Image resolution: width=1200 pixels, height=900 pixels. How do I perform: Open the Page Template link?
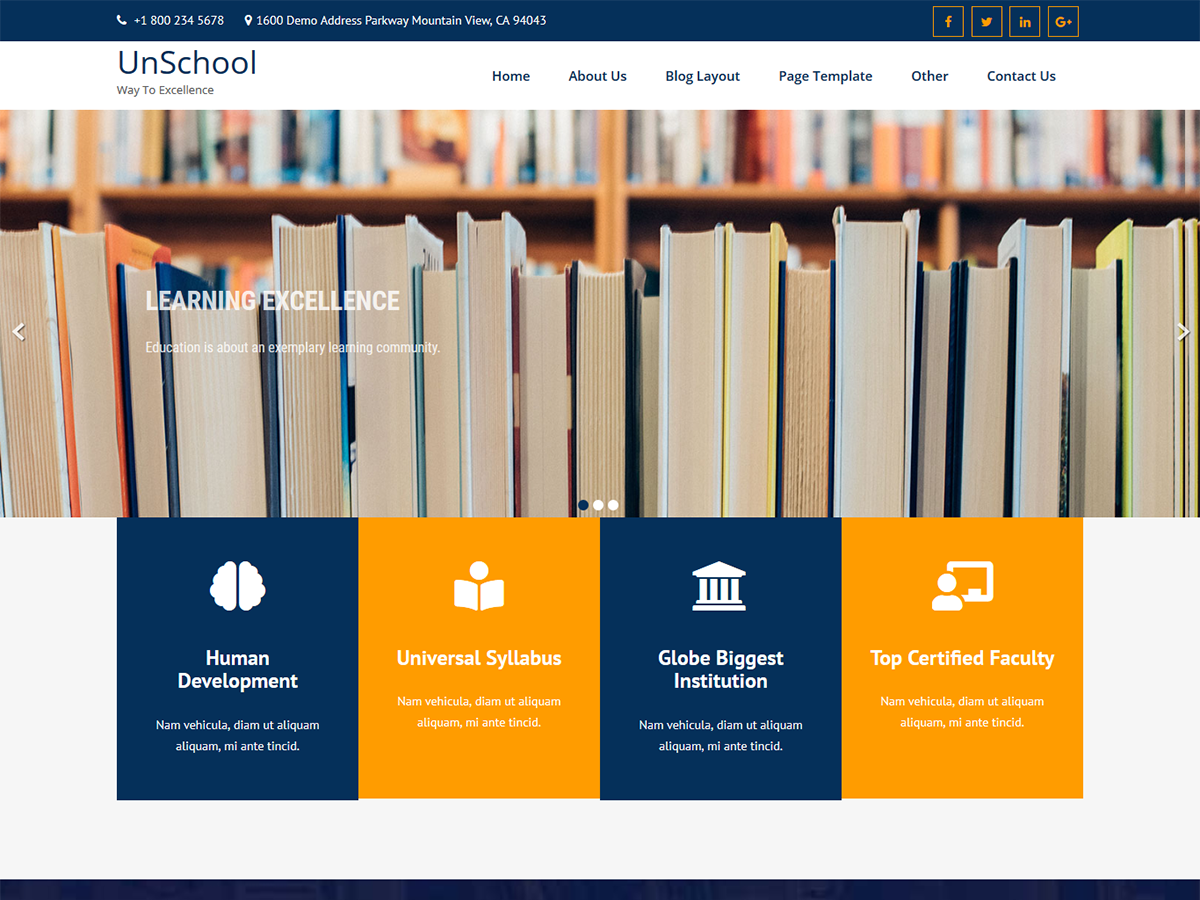pos(825,75)
